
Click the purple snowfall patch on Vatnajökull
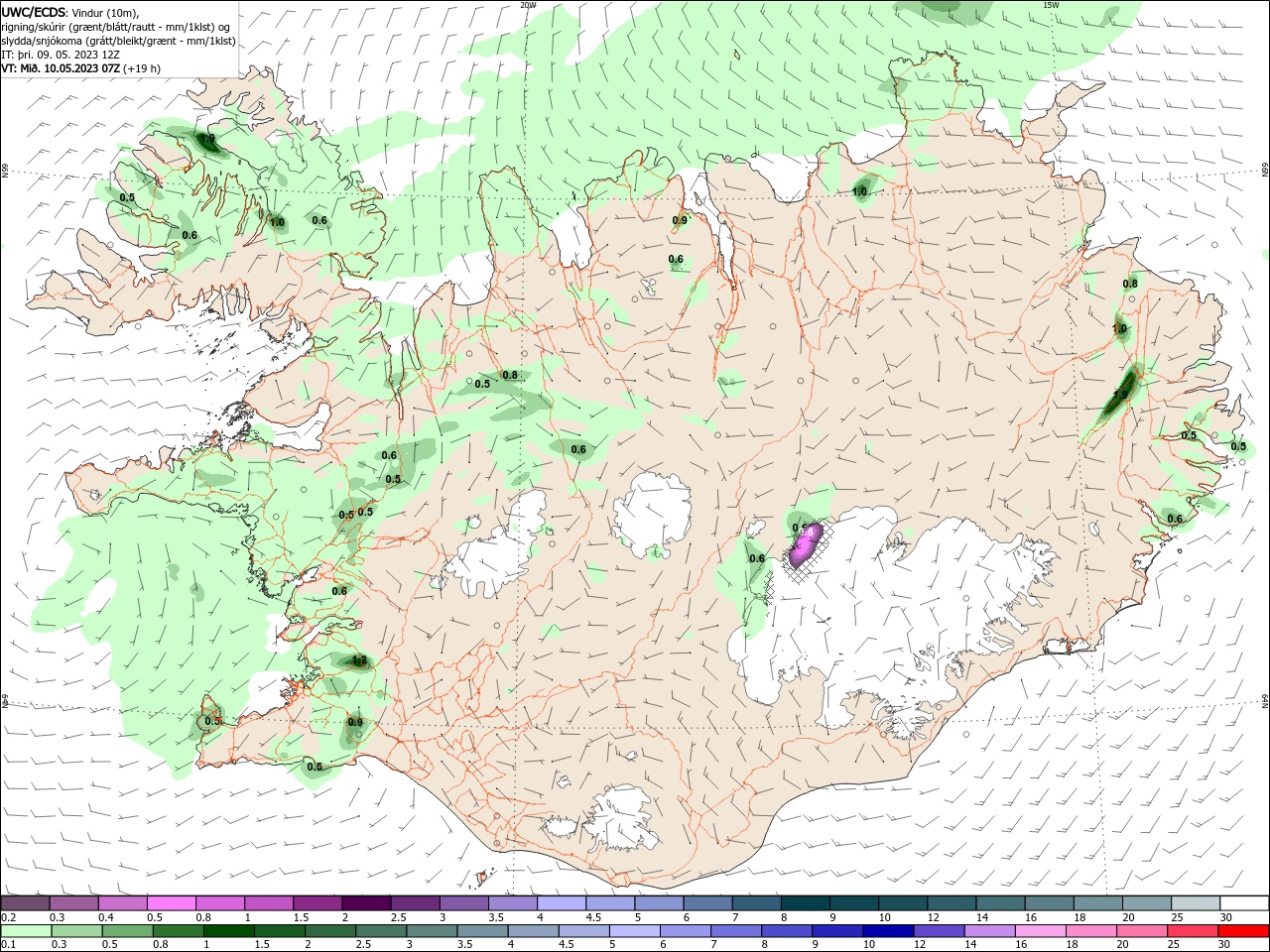coord(804,544)
